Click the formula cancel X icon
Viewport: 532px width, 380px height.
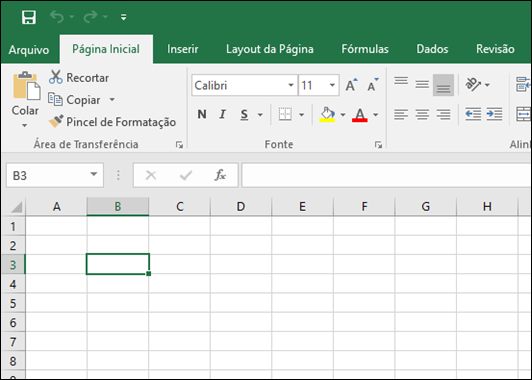[151, 175]
